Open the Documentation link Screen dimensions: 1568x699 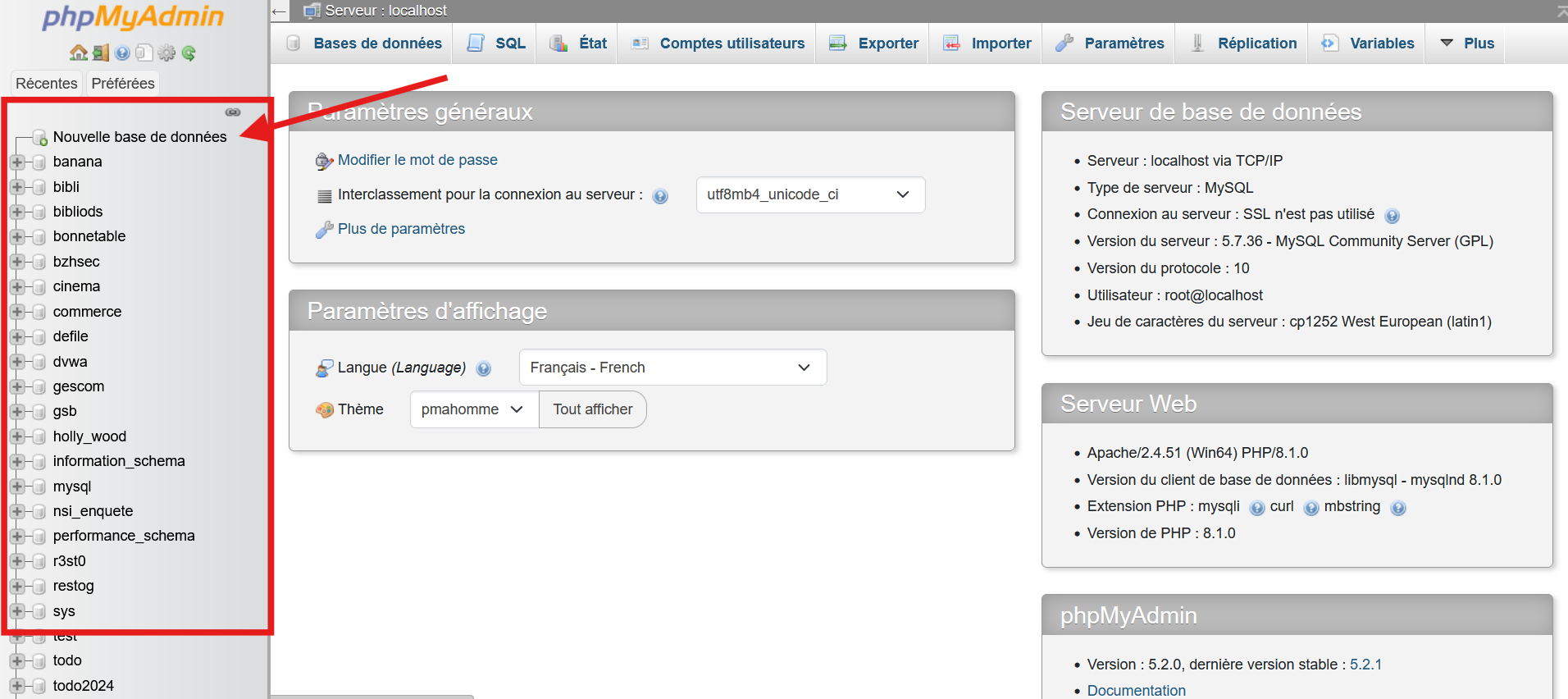(x=1136, y=691)
